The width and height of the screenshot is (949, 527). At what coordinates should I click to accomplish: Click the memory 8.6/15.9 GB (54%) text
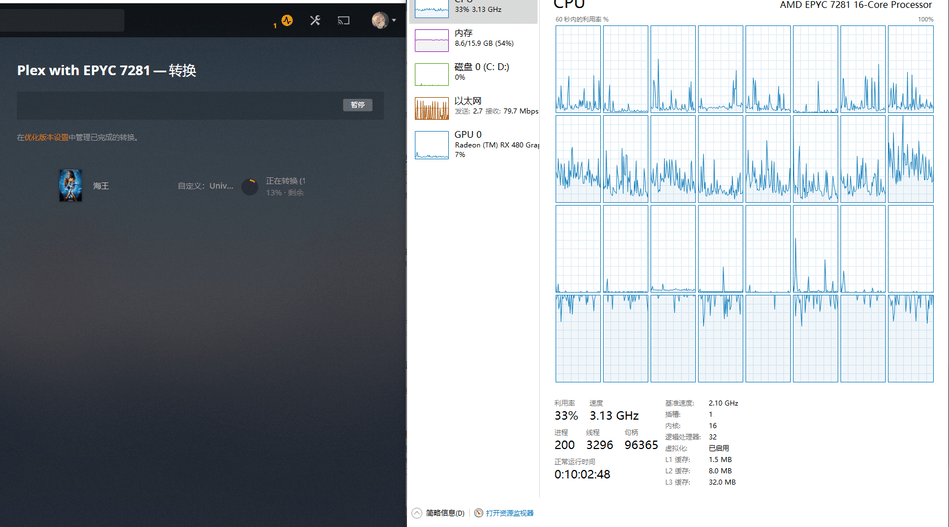(x=484, y=44)
